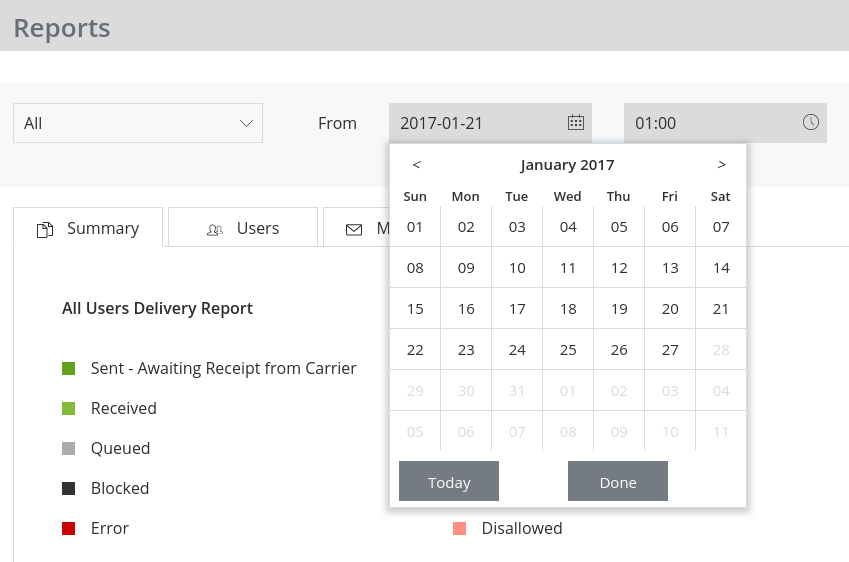
Task: Click the red Error color swatch
Action: click(x=68, y=528)
